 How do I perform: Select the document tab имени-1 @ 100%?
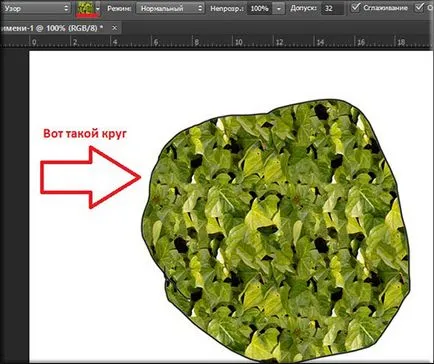53,28
